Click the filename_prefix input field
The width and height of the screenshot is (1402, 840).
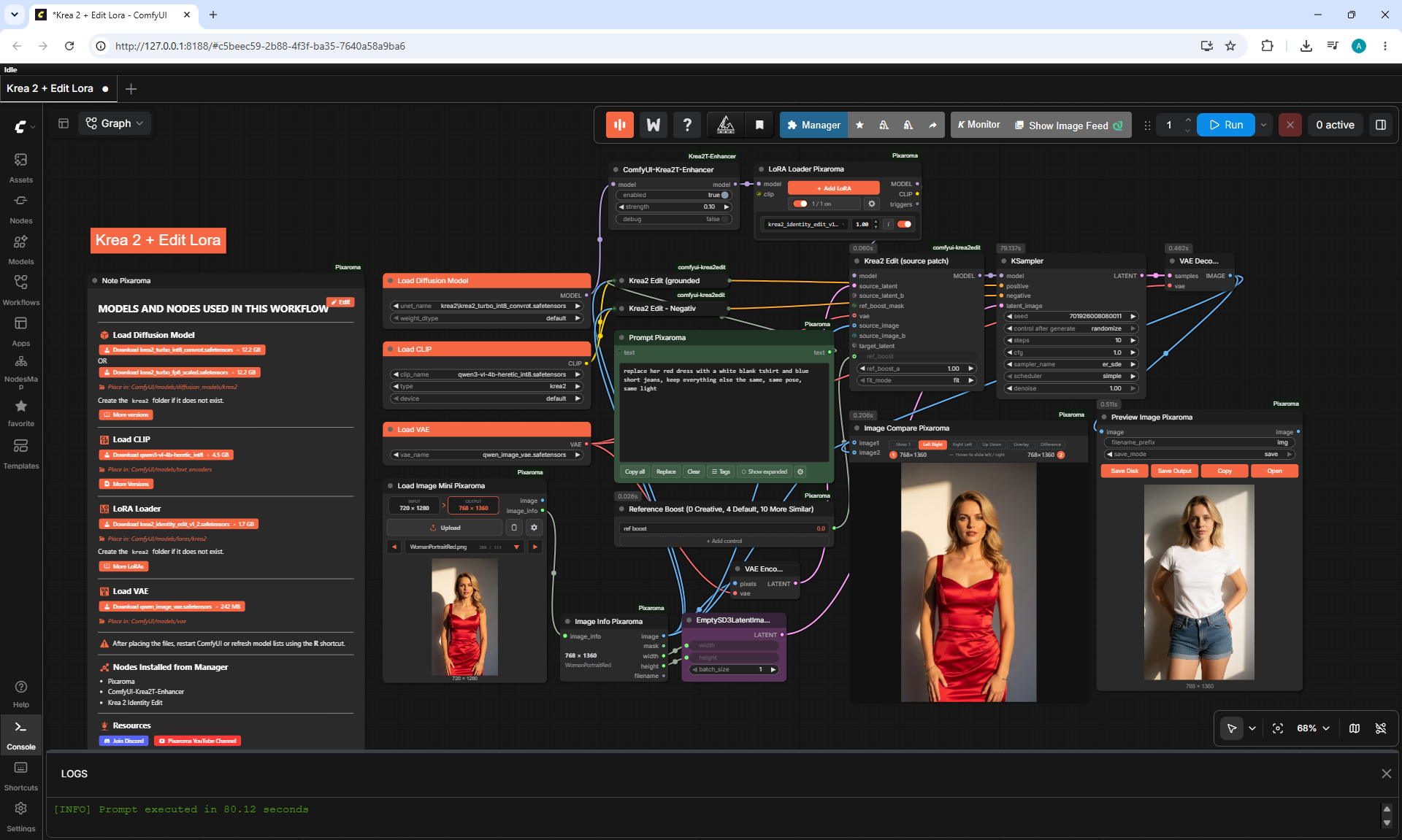point(1199,442)
